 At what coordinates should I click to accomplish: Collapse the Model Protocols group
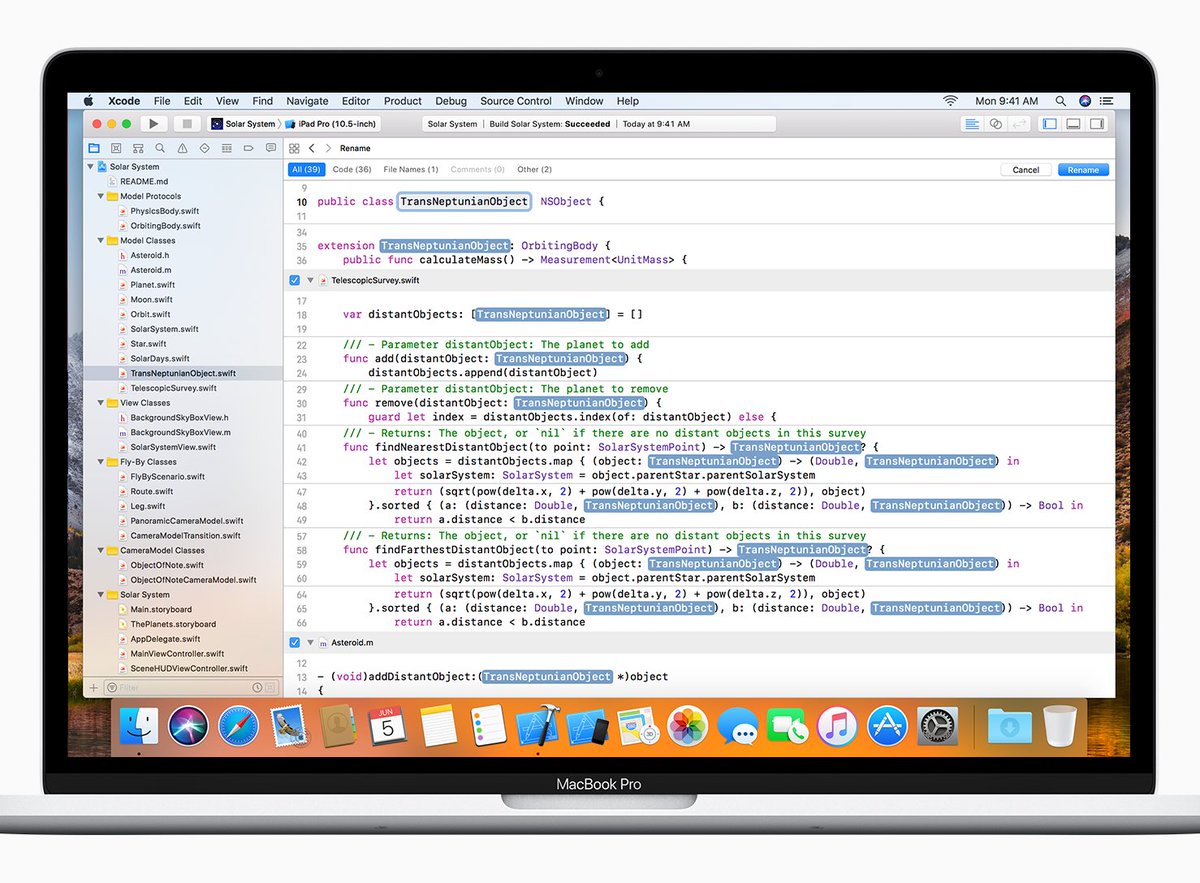coord(101,197)
